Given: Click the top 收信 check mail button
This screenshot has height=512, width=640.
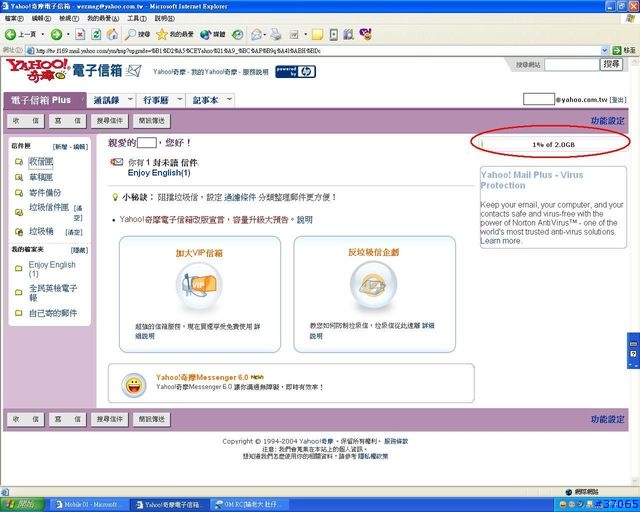Looking at the screenshot, I should tap(26, 121).
